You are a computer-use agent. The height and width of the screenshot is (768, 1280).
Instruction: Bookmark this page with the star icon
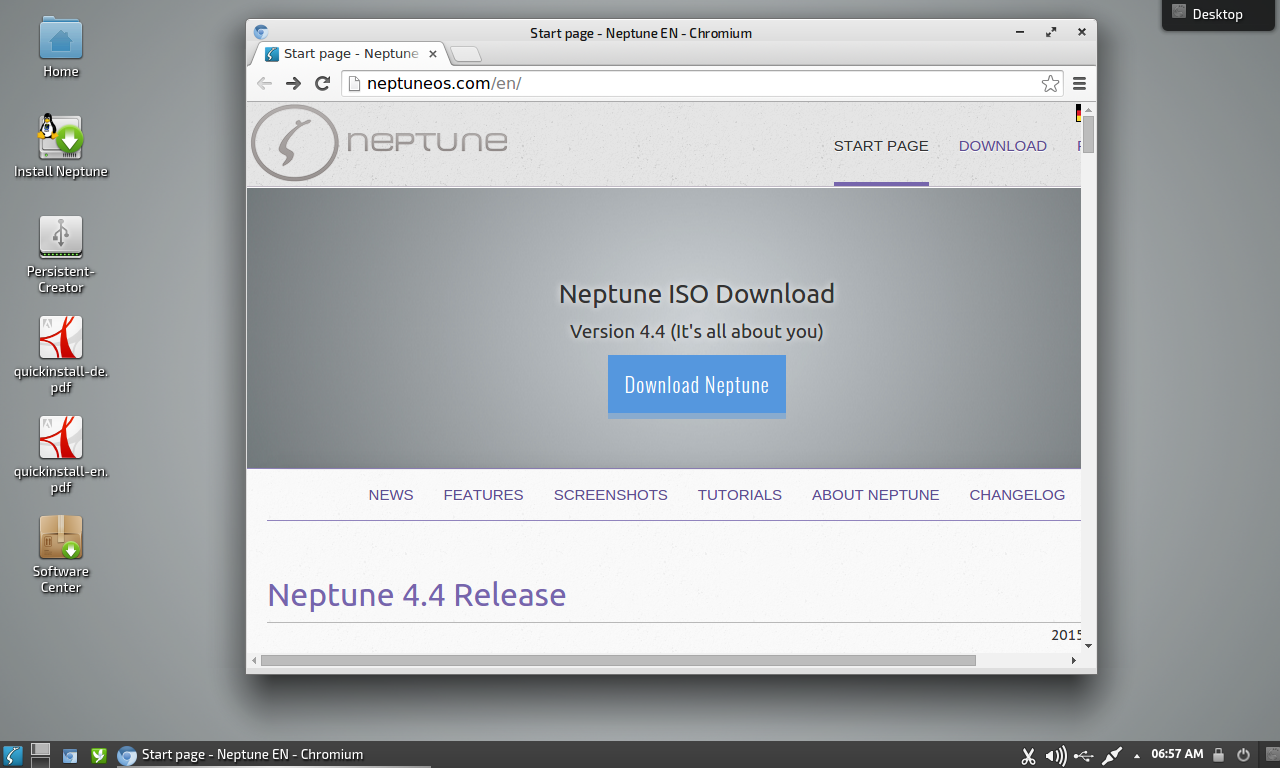coord(1050,84)
